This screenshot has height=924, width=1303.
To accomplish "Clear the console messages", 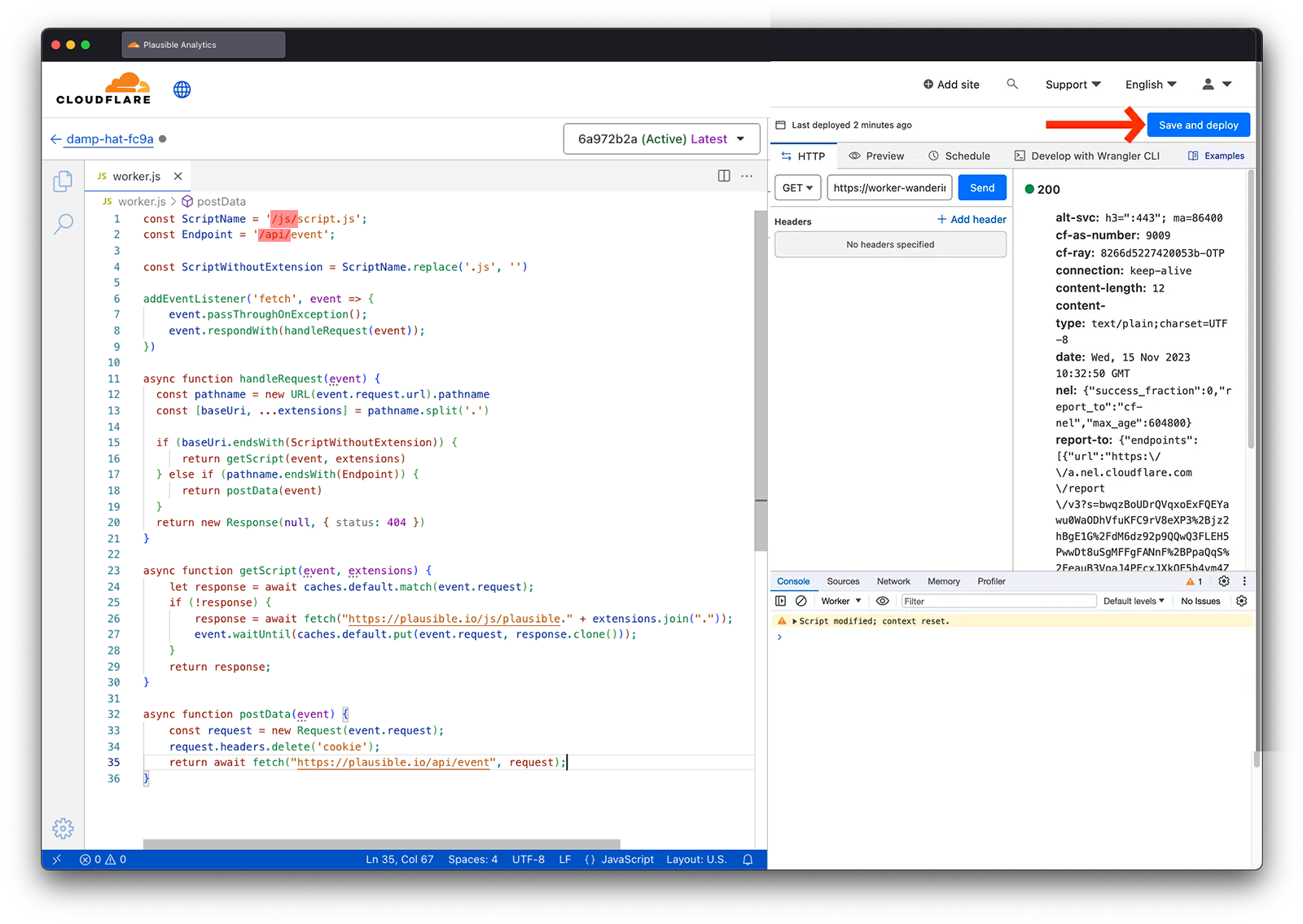I will click(801, 600).
